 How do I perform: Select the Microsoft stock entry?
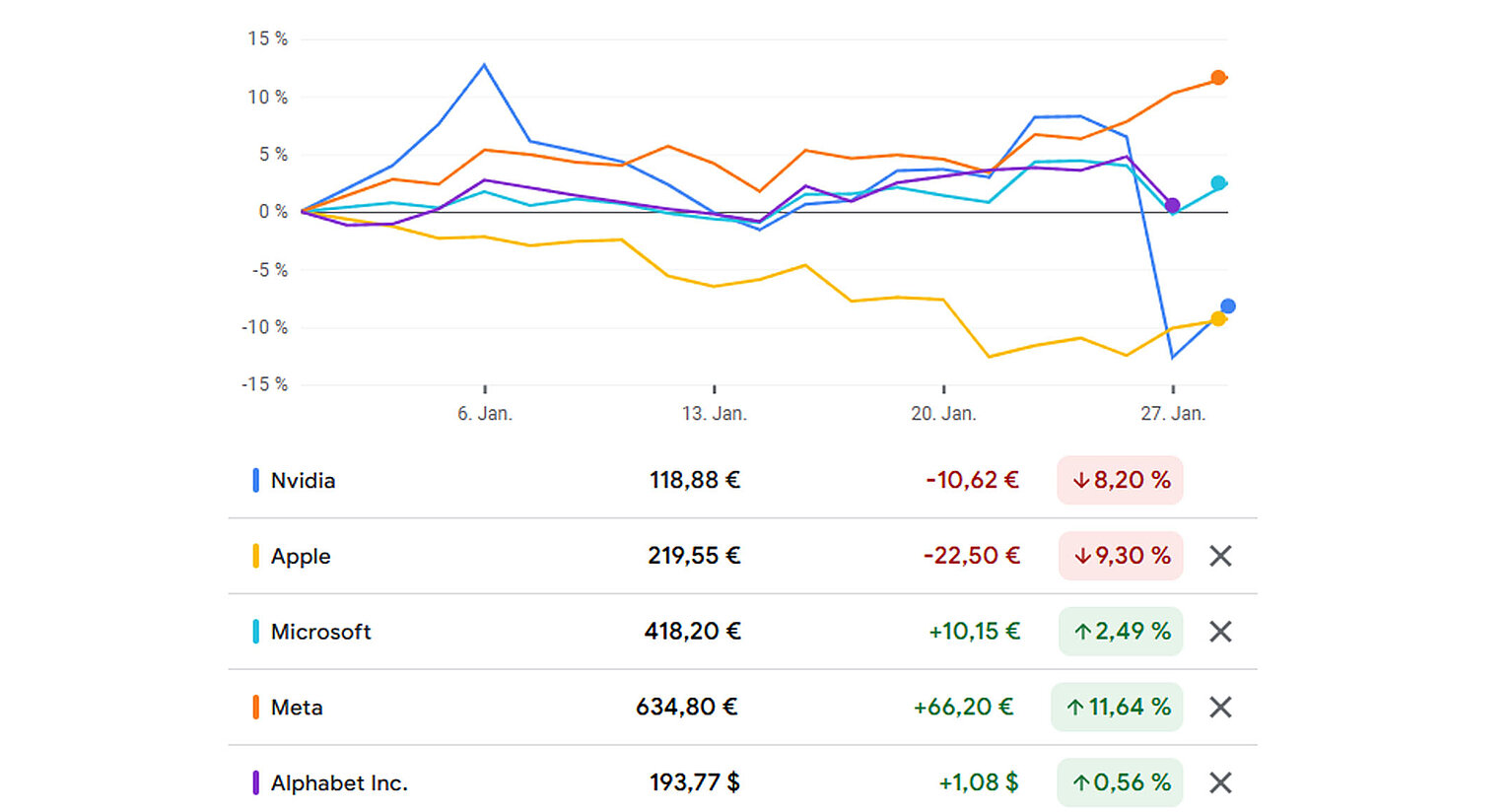[x=320, y=632]
